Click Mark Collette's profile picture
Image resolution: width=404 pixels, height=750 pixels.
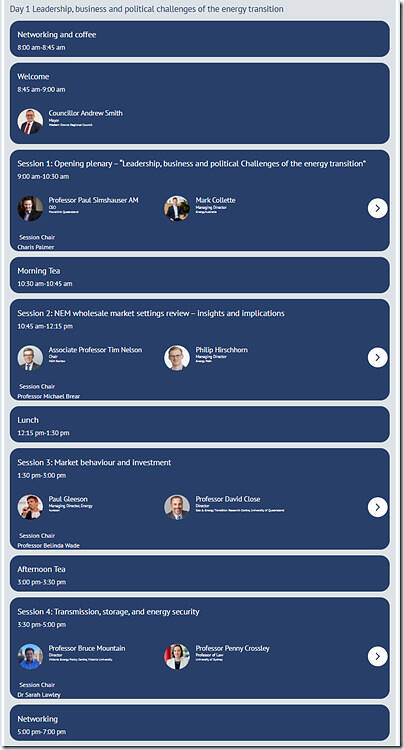177,208
